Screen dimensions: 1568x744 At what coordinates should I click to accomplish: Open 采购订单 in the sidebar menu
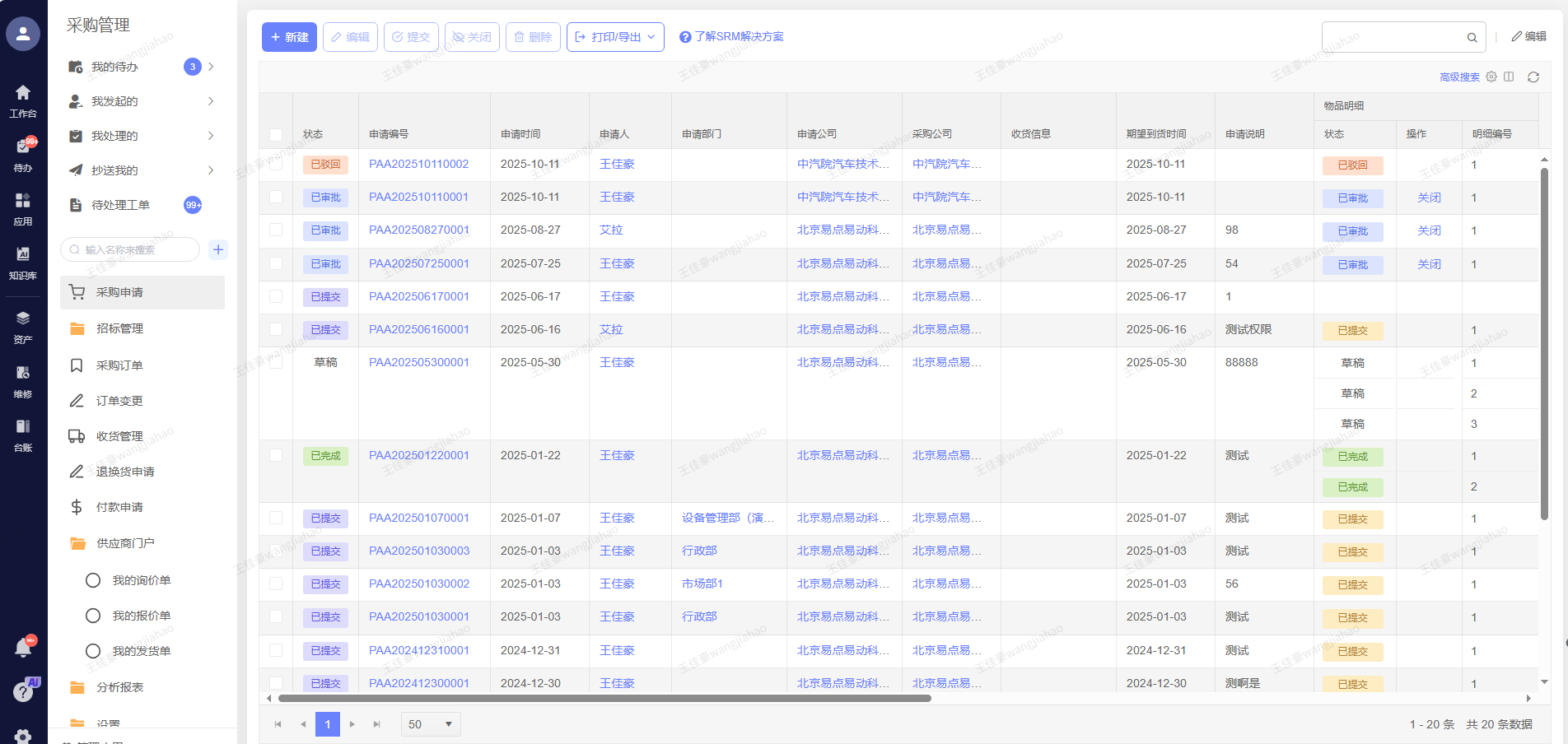tap(119, 365)
